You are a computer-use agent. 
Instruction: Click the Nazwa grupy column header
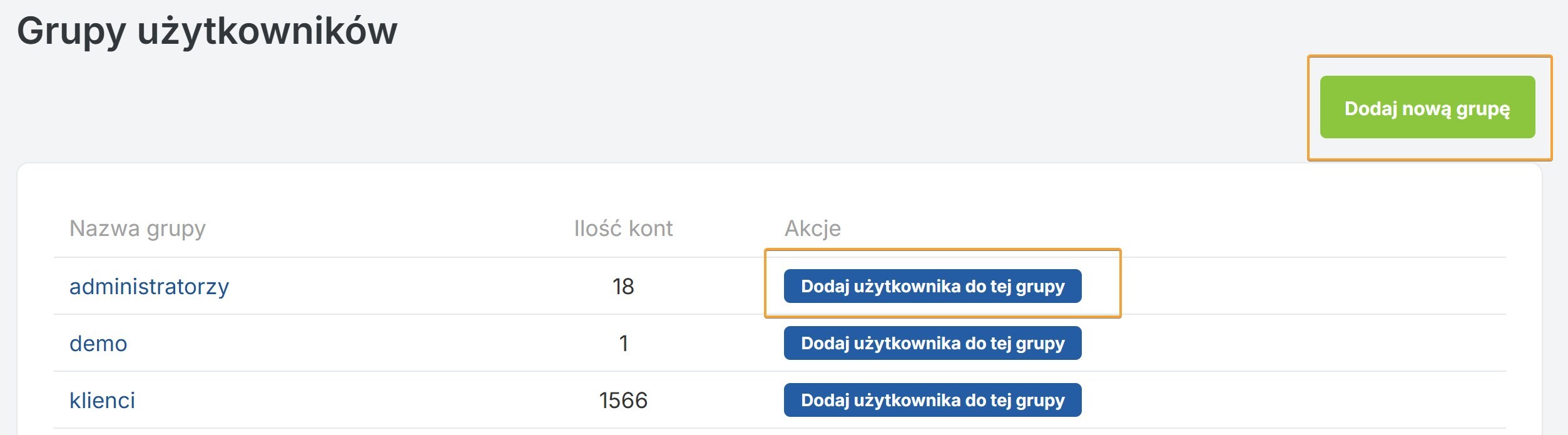click(137, 228)
